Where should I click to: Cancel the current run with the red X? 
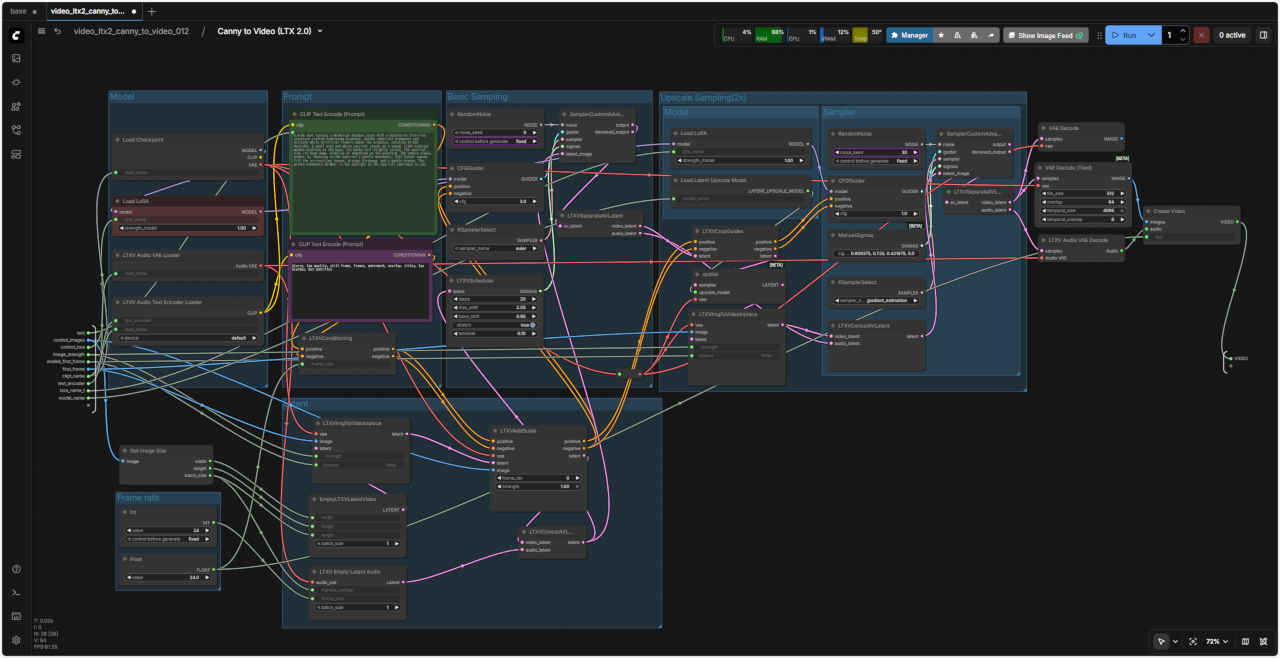click(x=1203, y=35)
